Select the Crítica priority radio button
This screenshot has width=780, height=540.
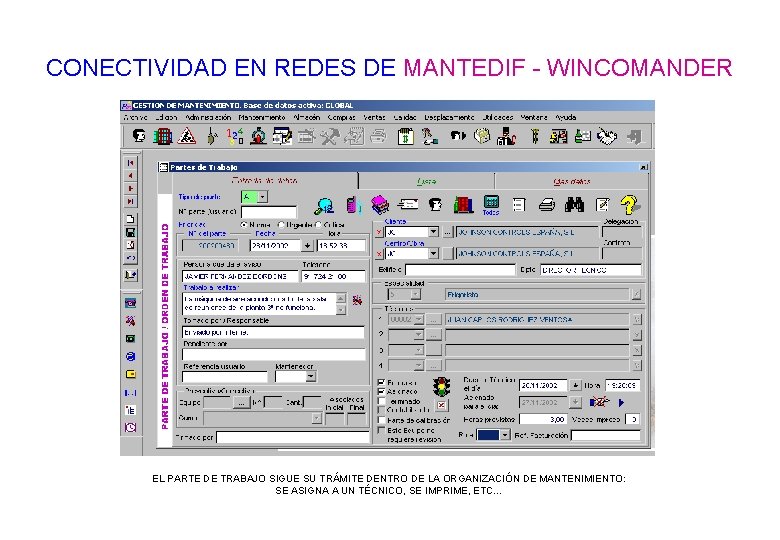tap(318, 225)
